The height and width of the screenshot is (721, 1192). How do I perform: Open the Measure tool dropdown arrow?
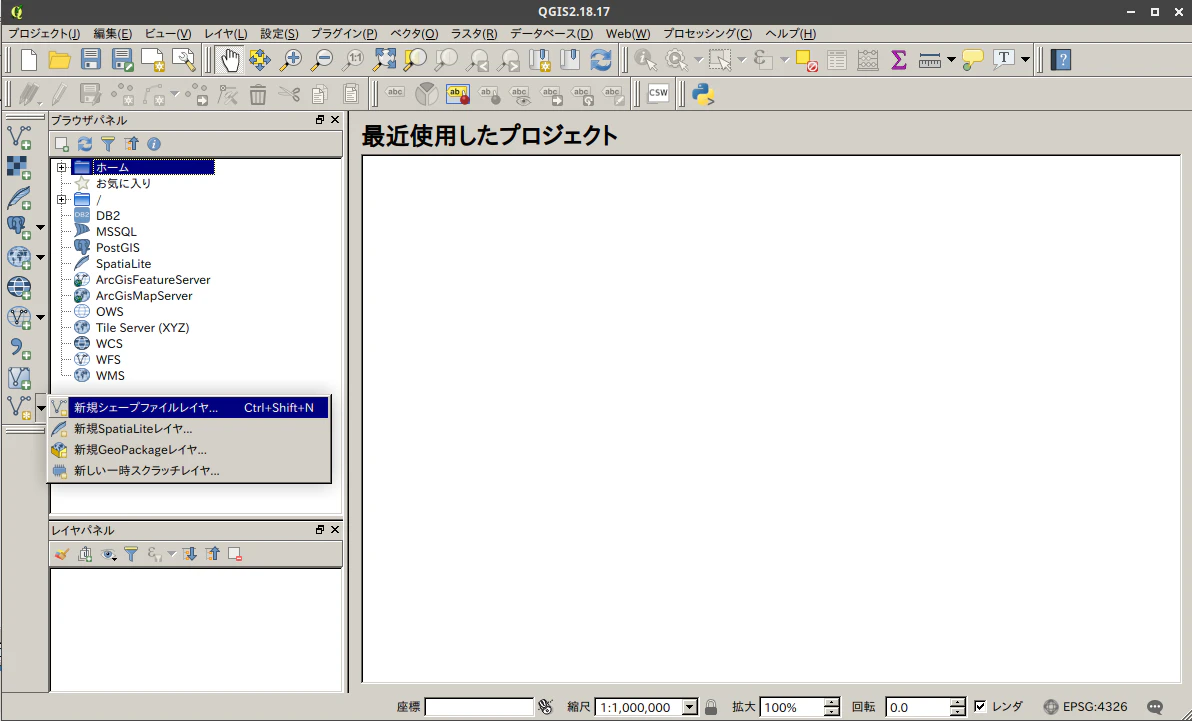pos(951,59)
